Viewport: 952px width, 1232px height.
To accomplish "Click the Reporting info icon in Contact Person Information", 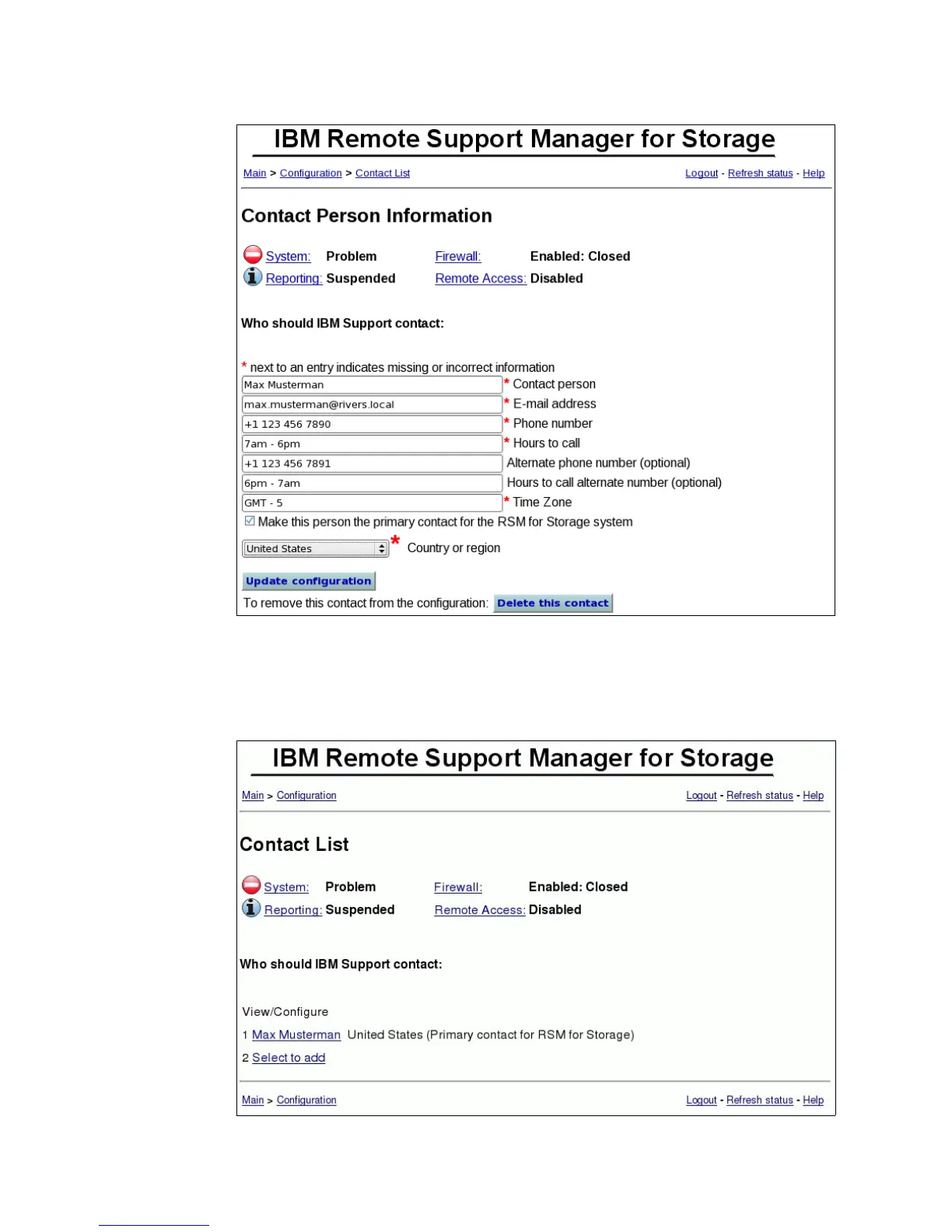I will [253, 276].
